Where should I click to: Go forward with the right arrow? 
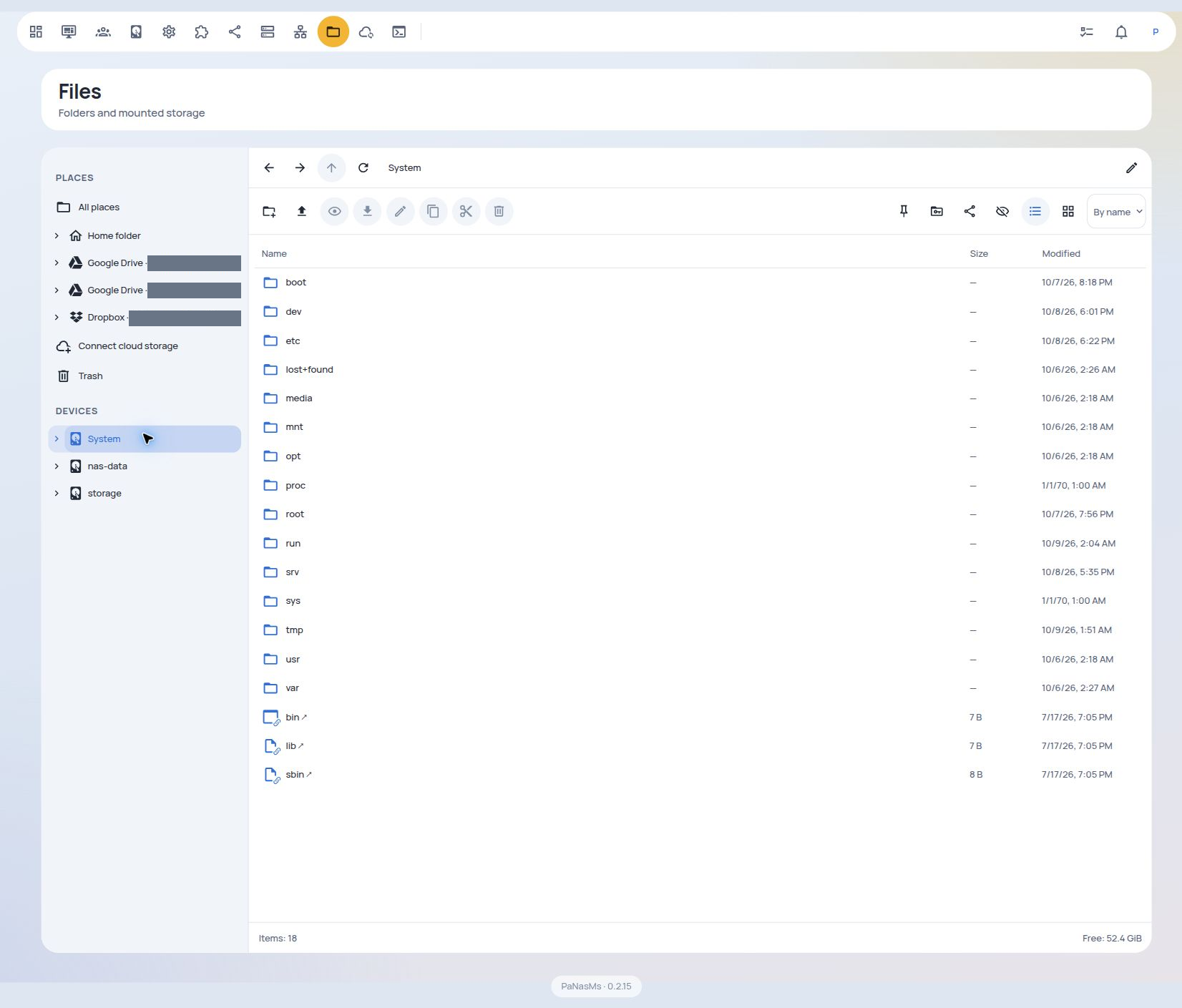[300, 167]
